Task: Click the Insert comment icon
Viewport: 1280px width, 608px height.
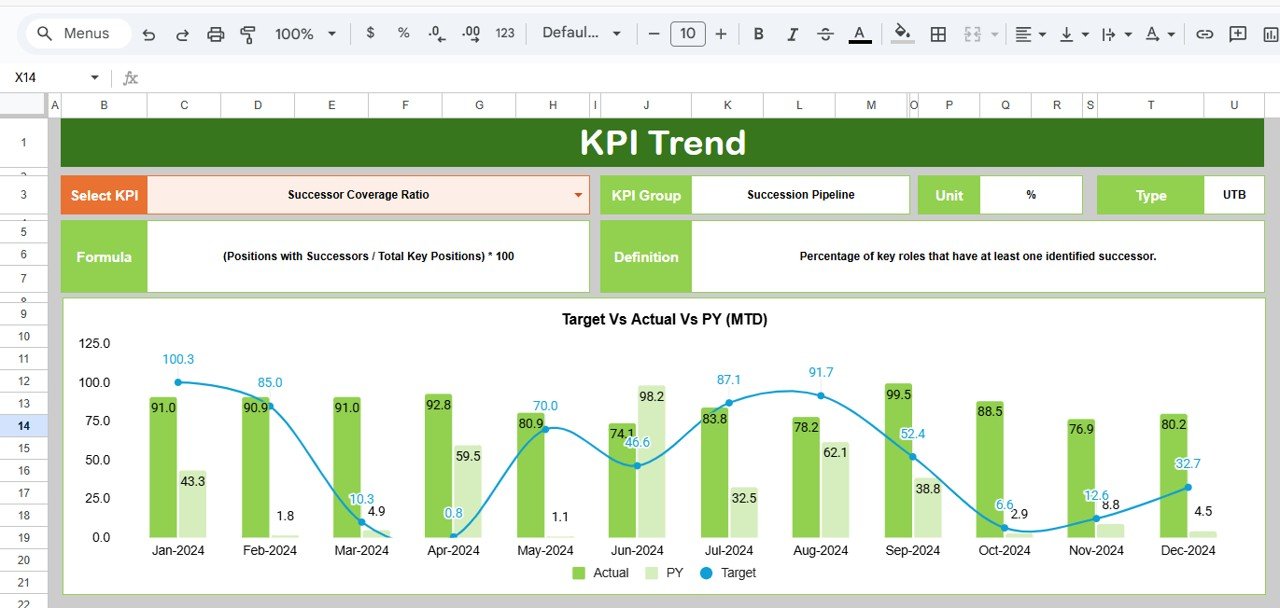Action: pyautogui.click(x=1236, y=33)
